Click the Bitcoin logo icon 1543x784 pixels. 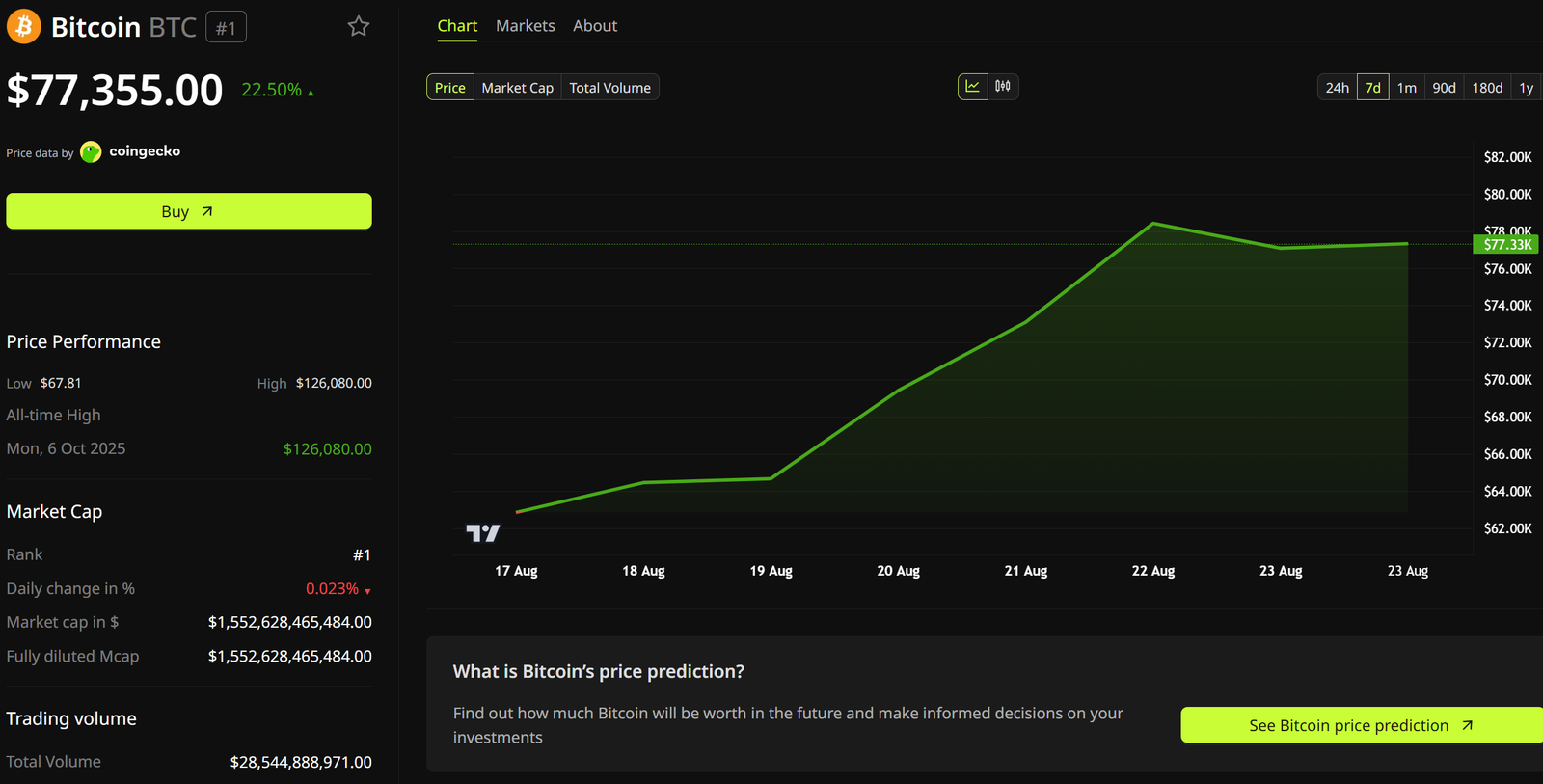[x=23, y=26]
